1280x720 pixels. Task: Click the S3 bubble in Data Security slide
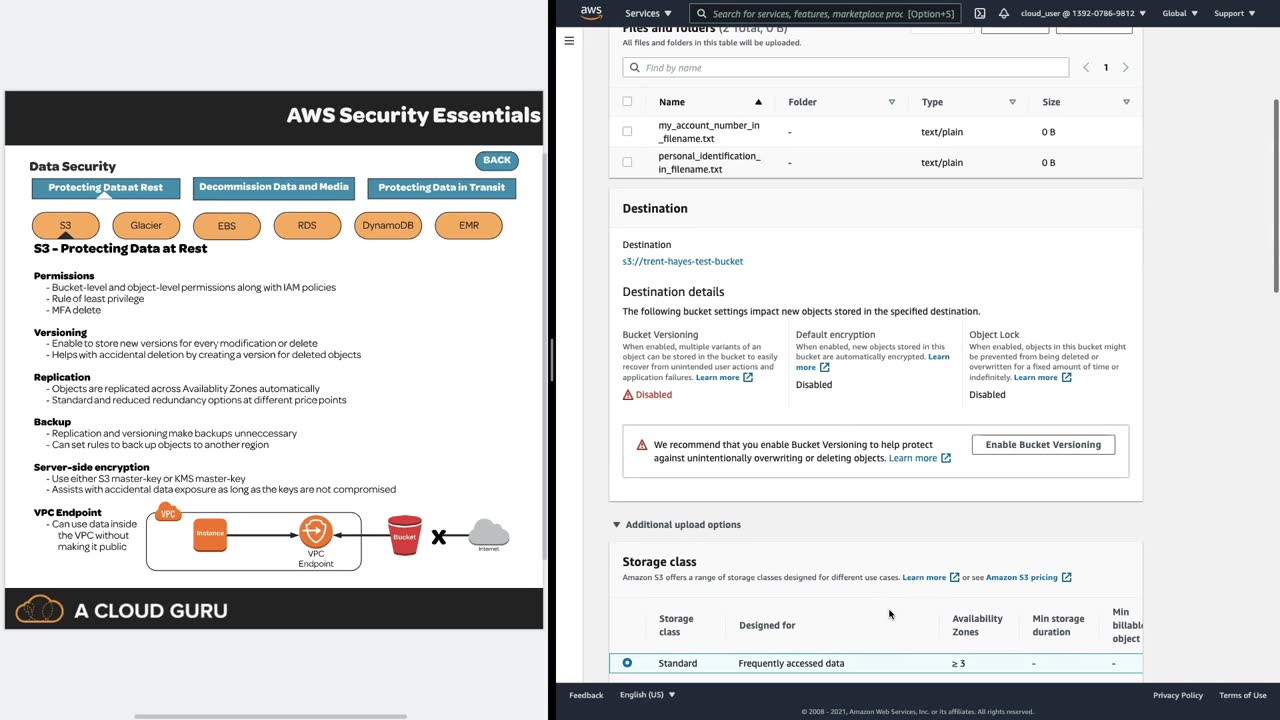66,225
